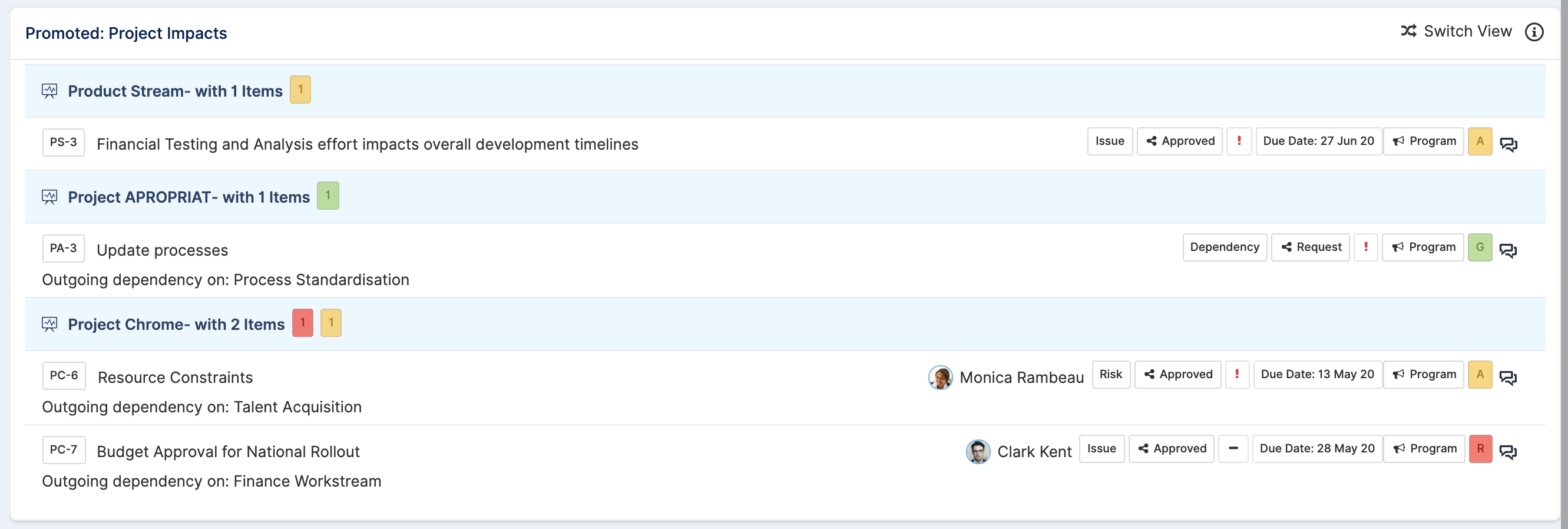Open comments for PS-3 Financial Testing item

click(x=1508, y=144)
